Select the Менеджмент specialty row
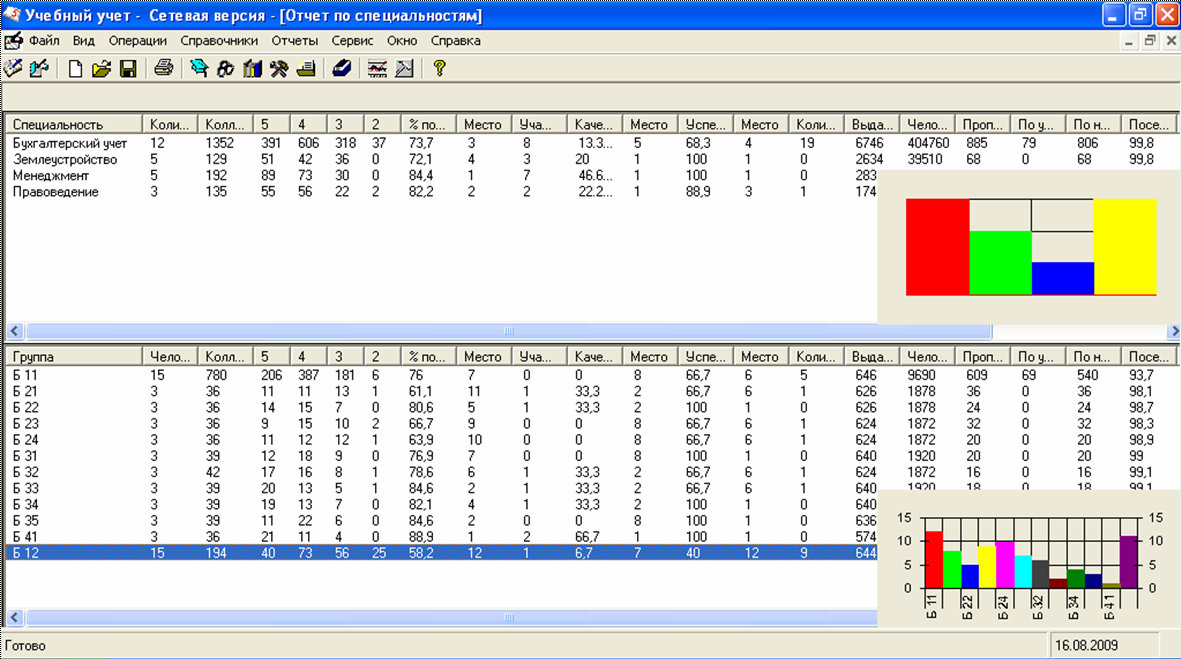The image size is (1181, 659). [x=49, y=176]
